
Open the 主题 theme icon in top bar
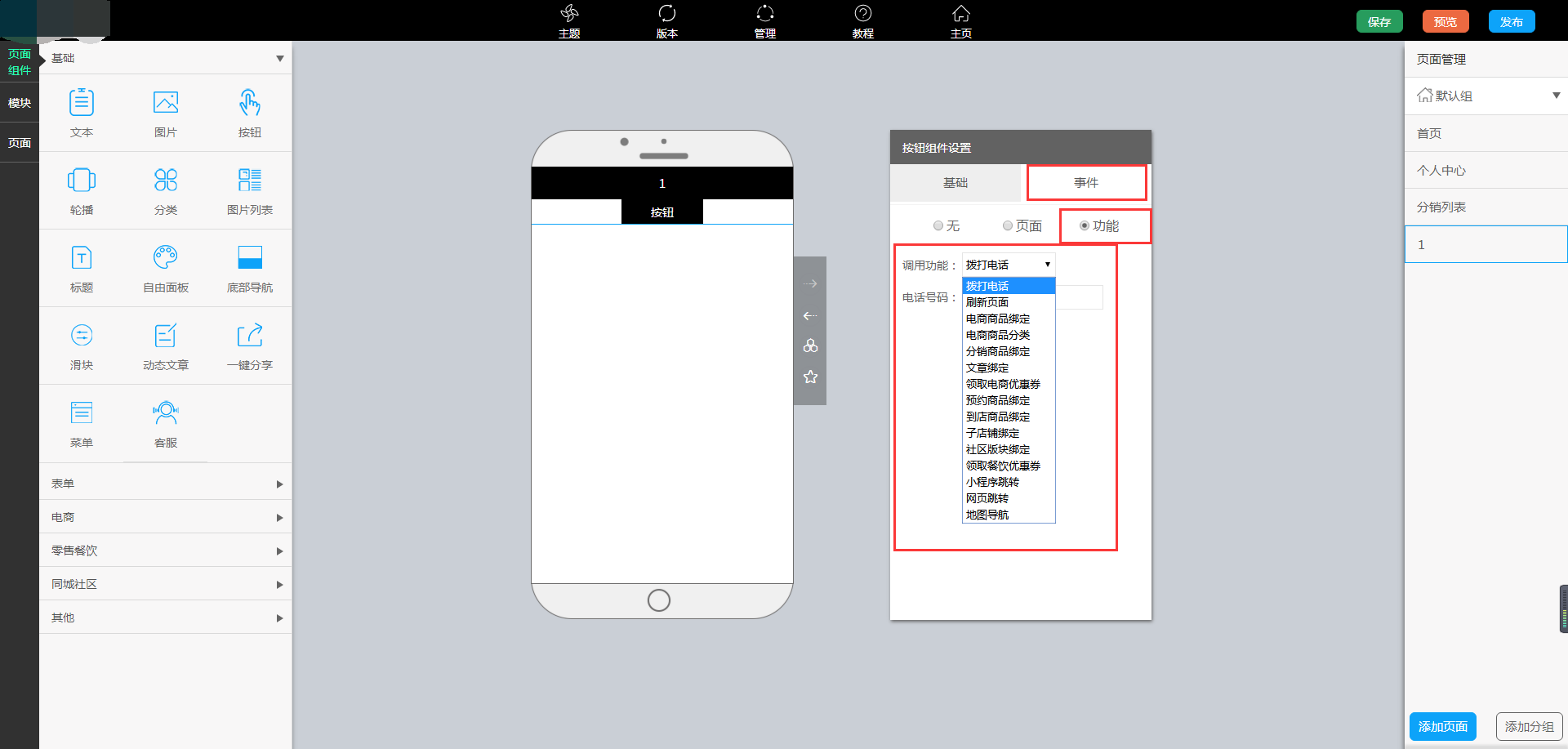[569, 14]
